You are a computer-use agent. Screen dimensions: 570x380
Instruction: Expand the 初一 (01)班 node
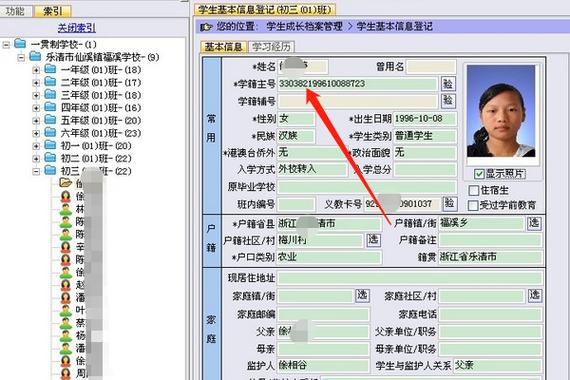36,146
